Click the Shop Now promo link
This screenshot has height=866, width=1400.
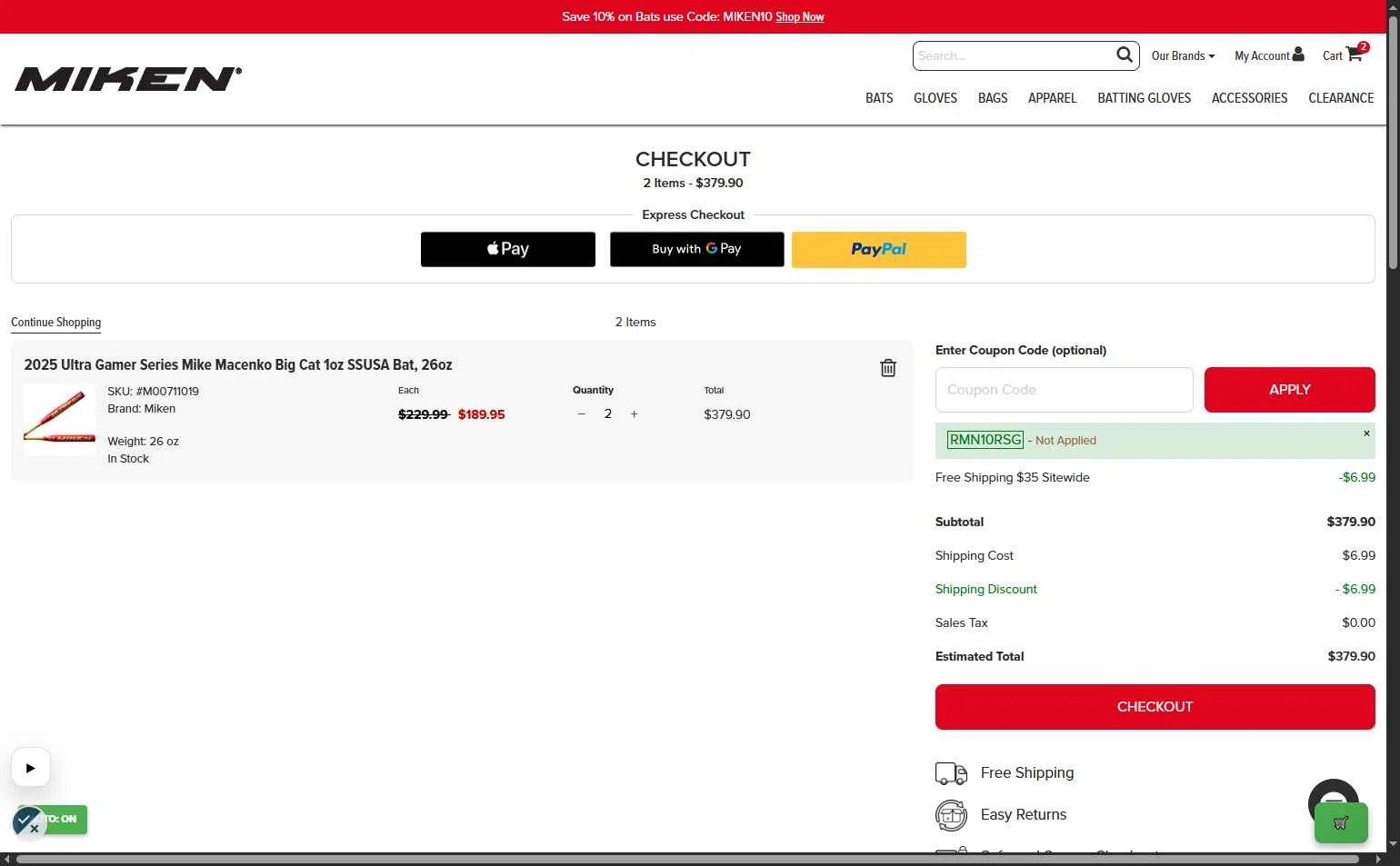800,16
